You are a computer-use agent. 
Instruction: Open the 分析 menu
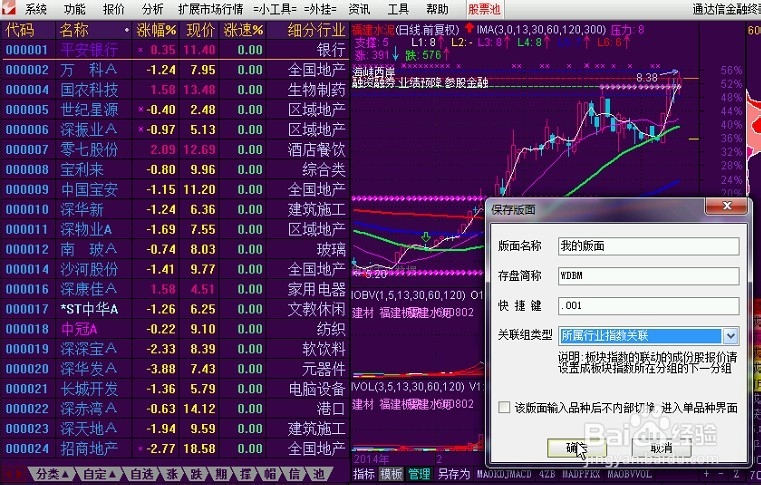click(x=153, y=9)
